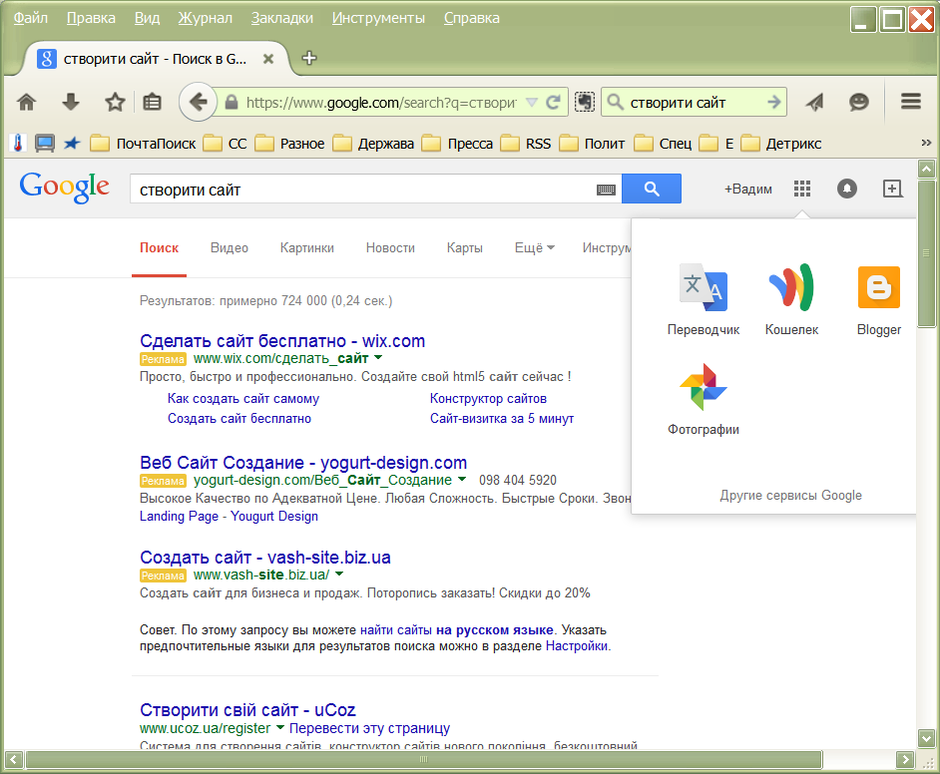
Task: Open the Закладки menu
Action: click(282, 18)
